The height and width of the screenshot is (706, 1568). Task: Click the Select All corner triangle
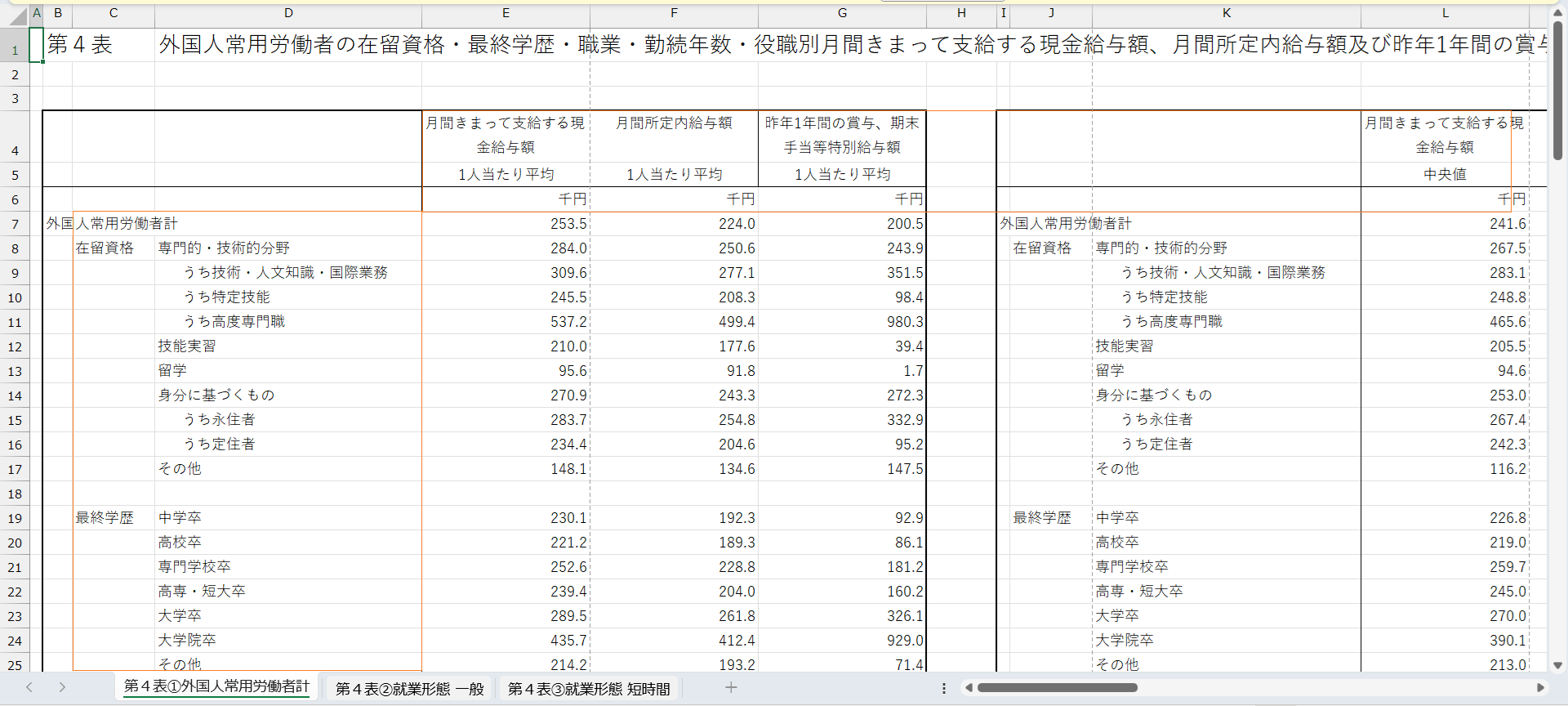pyautogui.click(x=18, y=16)
